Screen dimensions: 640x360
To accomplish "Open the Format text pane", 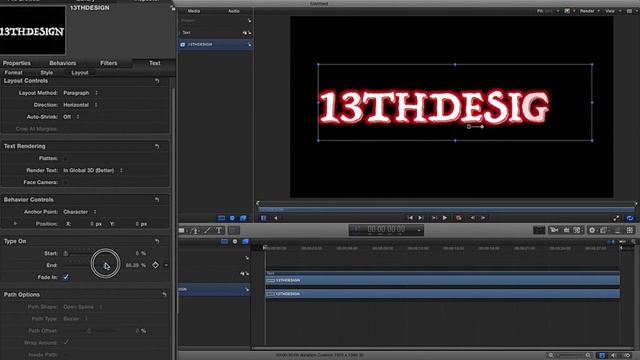I will coord(13,72).
